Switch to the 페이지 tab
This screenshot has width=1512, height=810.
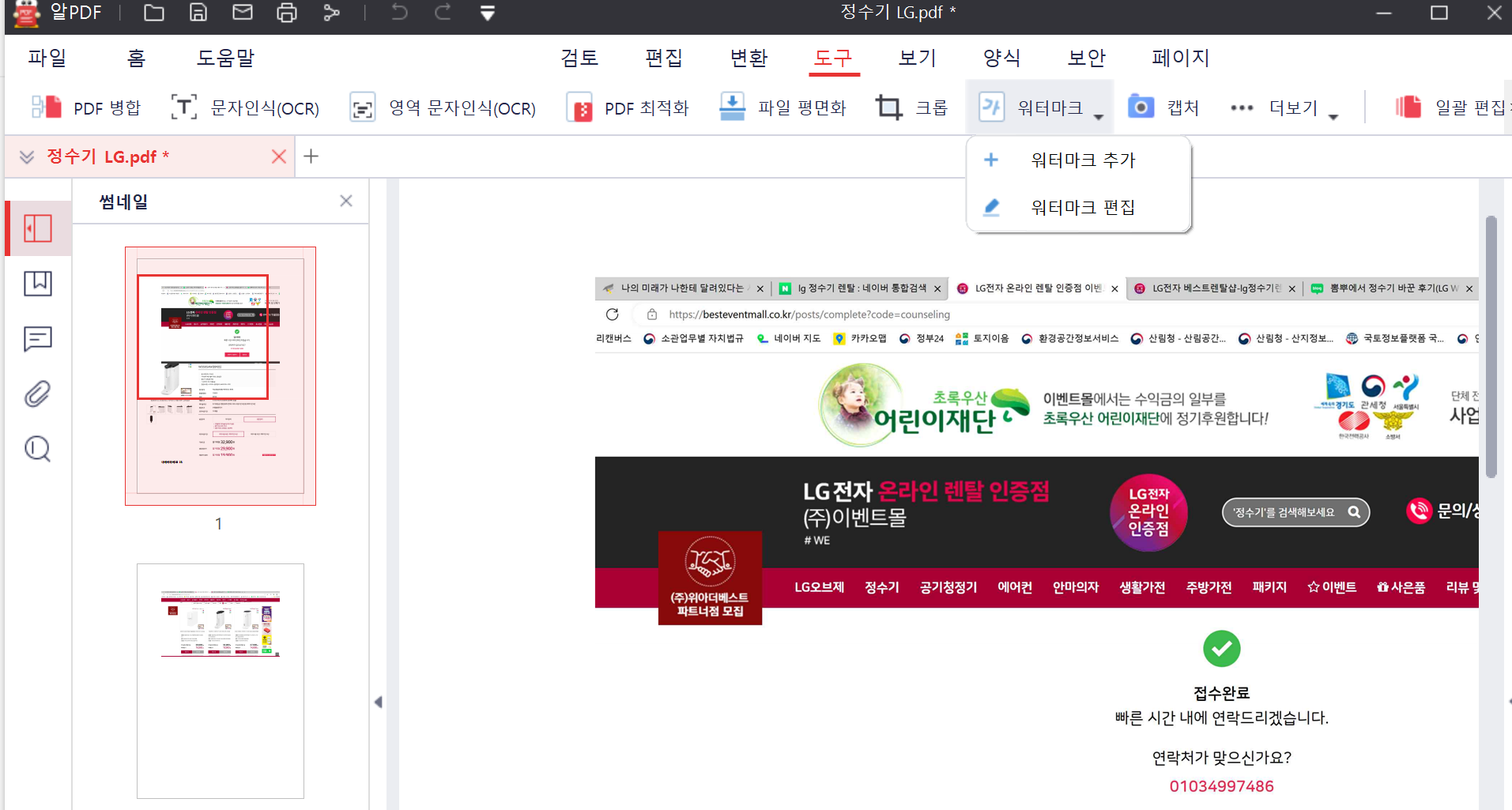[x=1181, y=58]
